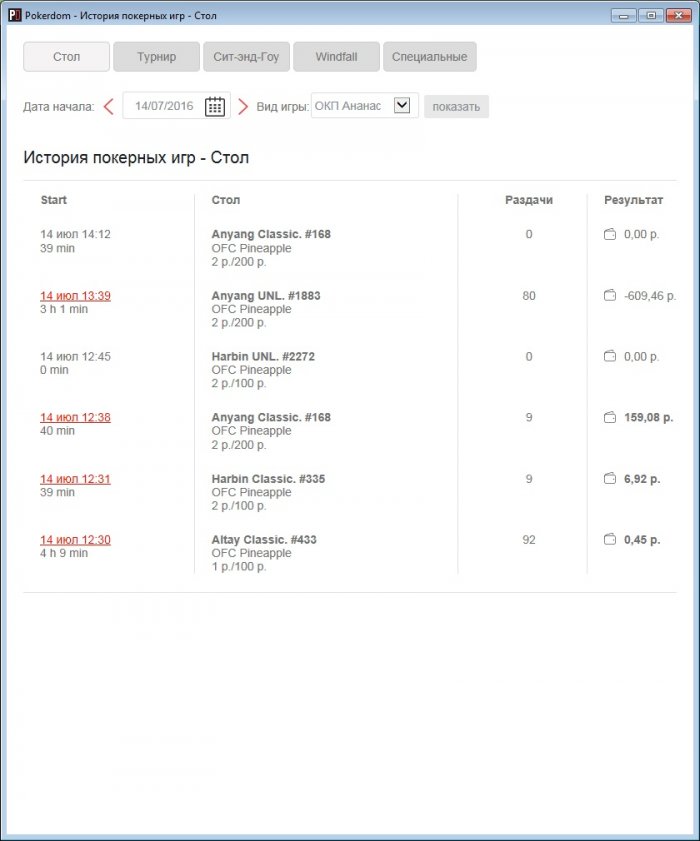700x841 pixels.
Task: Click wallet icon in Harbin UNL. #2272 row
Action: (x=610, y=356)
